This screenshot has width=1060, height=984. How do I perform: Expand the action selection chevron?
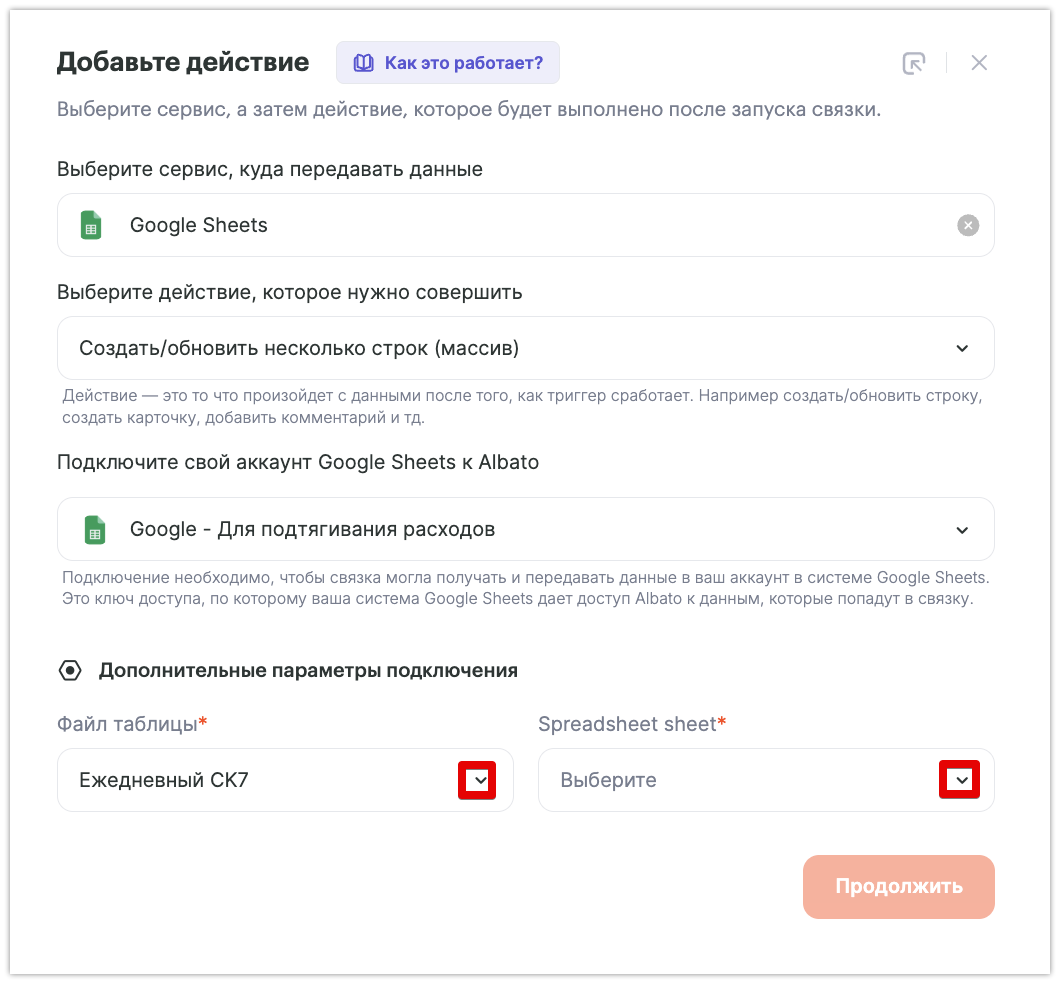coord(962,348)
